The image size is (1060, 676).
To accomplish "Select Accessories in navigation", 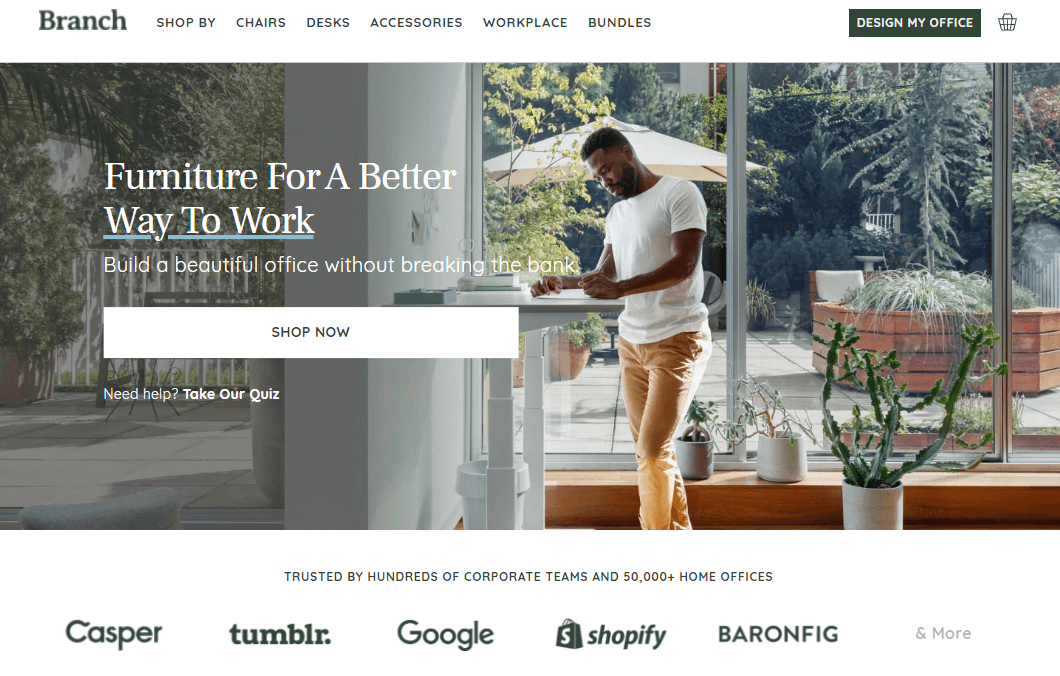I will (x=416, y=22).
